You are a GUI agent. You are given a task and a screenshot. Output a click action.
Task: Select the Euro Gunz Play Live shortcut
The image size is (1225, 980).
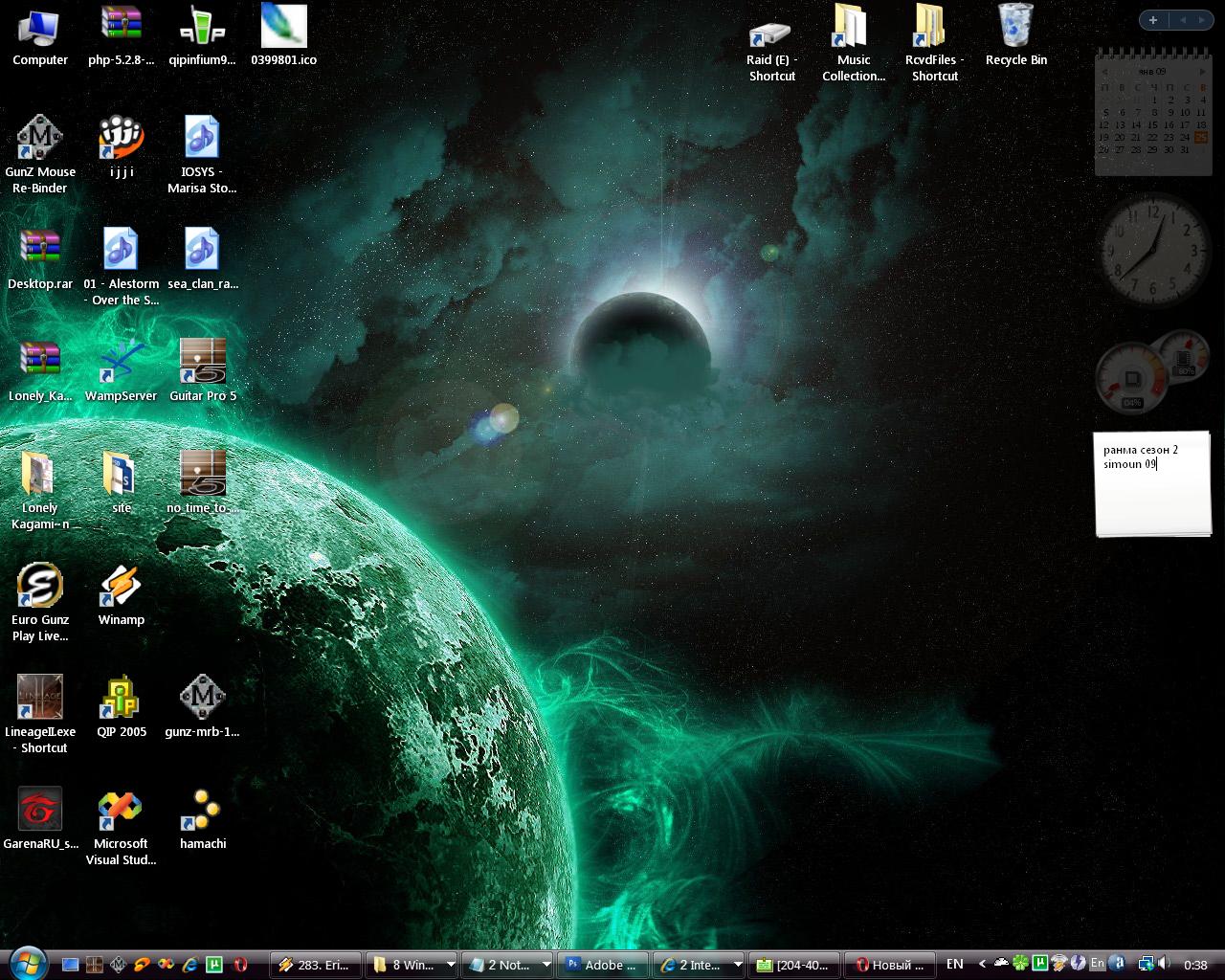pyautogui.click(x=40, y=603)
